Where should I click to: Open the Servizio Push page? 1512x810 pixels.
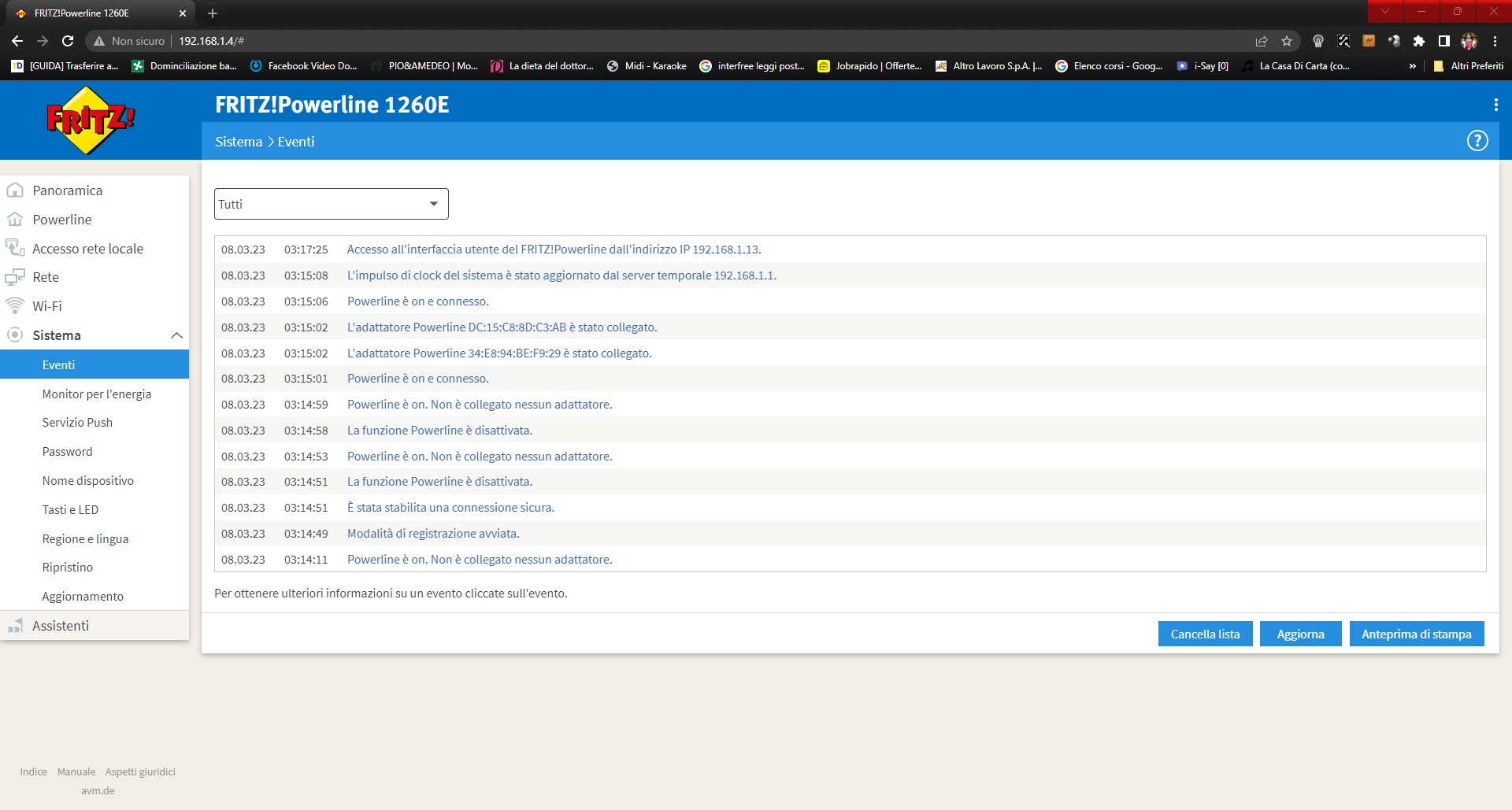pyautogui.click(x=77, y=423)
